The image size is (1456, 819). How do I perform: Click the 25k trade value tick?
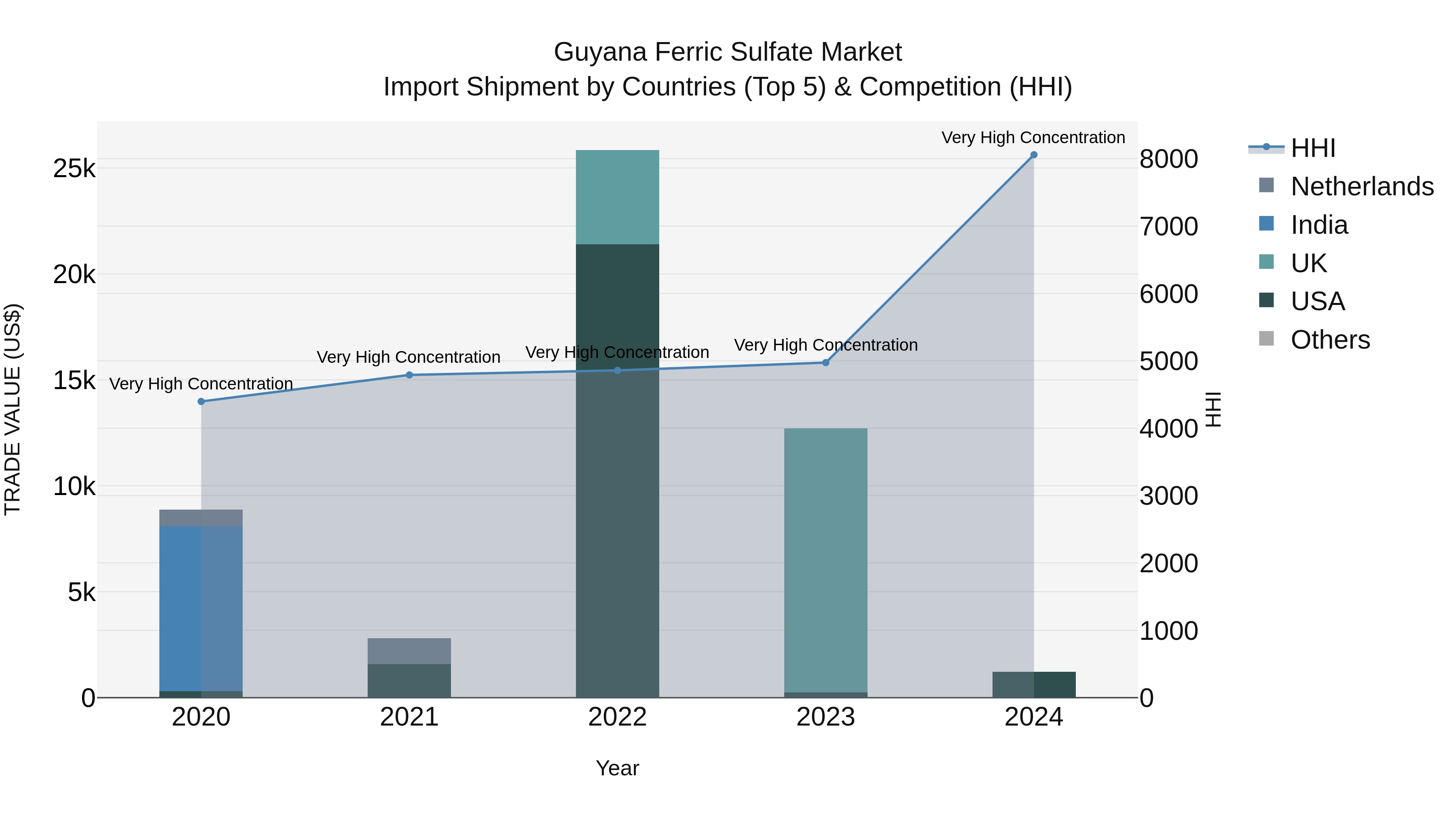coord(74,168)
